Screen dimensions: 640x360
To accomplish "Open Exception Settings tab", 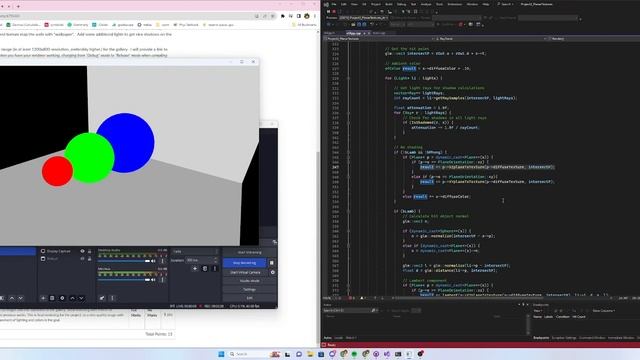I will [x=564, y=338].
